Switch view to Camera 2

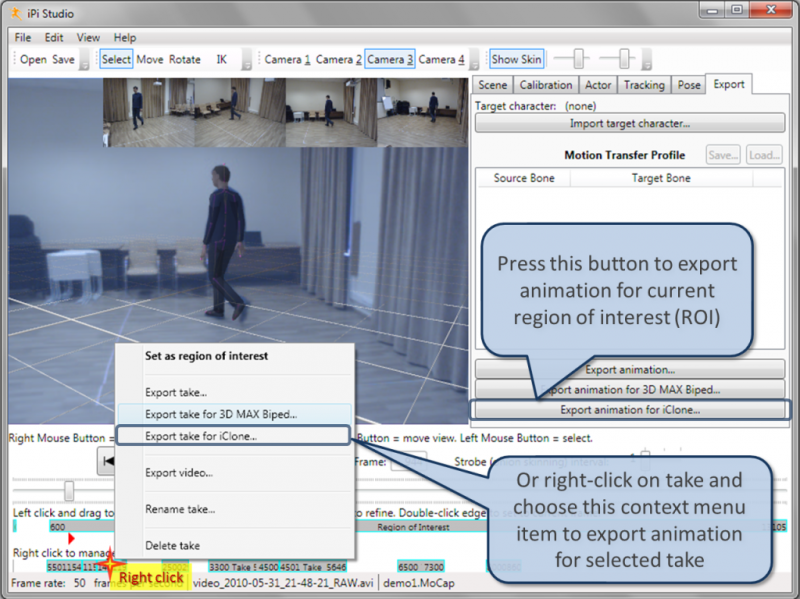point(339,59)
